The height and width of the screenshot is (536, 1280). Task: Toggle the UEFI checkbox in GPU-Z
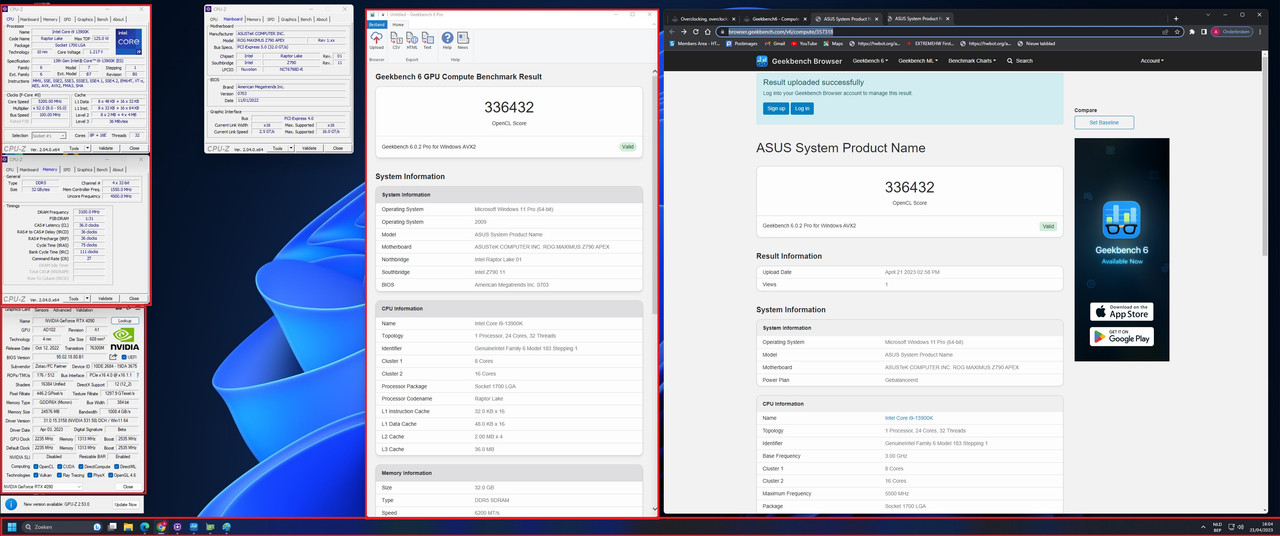pyautogui.click(x=124, y=357)
